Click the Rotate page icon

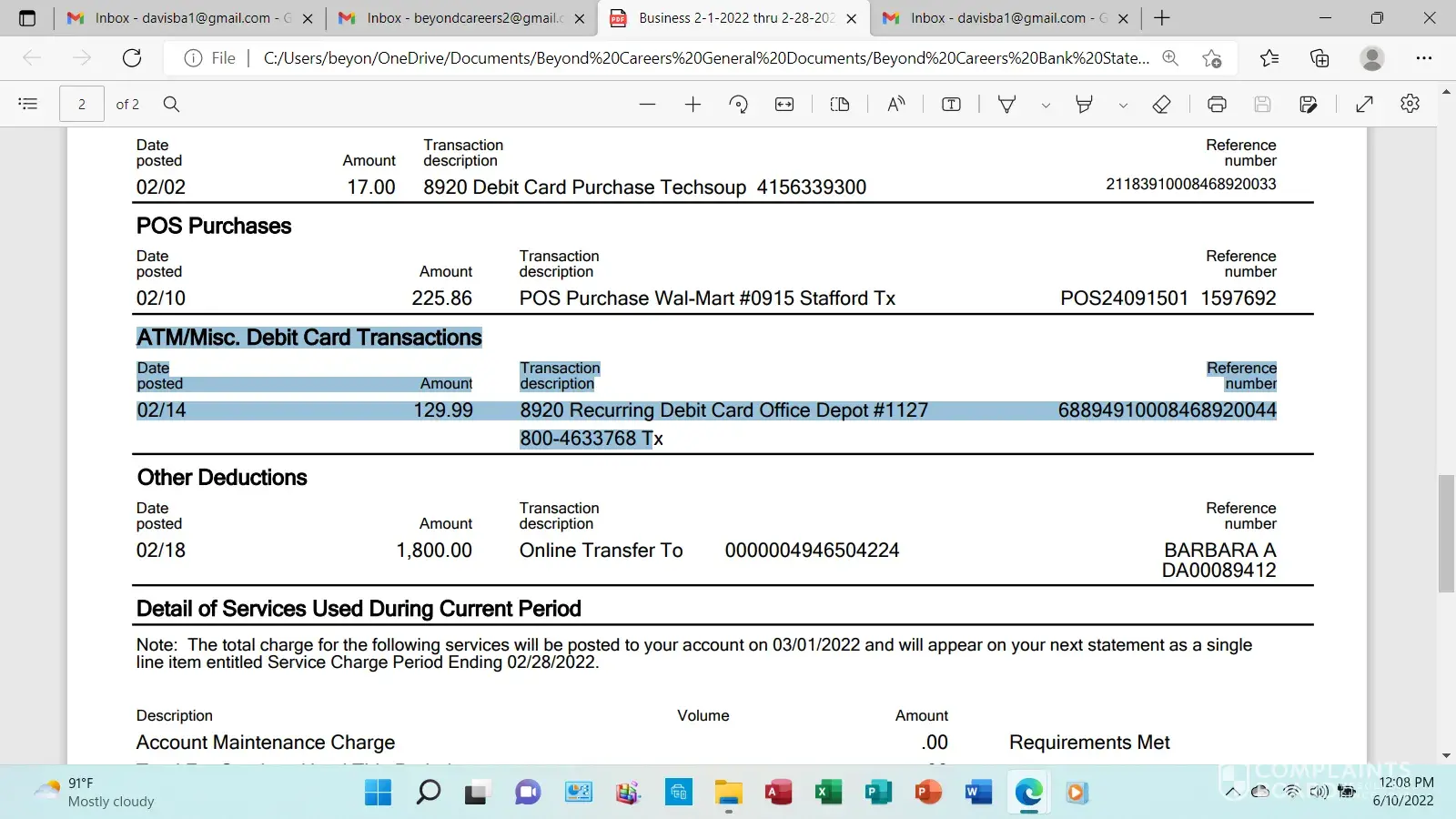click(x=738, y=105)
